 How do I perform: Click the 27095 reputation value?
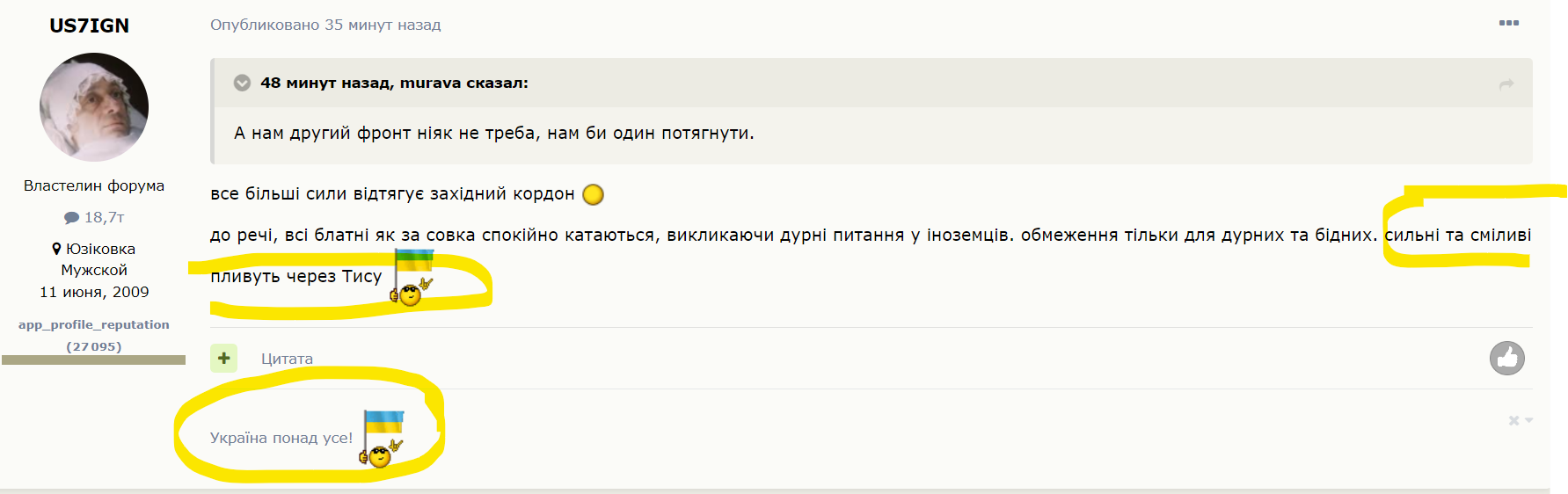click(94, 346)
